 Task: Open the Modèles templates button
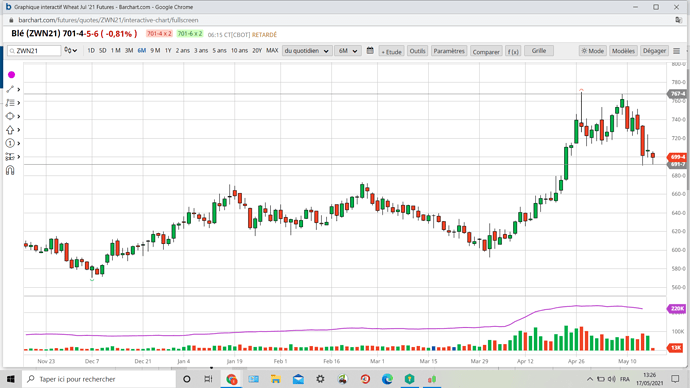click(623, 51)
